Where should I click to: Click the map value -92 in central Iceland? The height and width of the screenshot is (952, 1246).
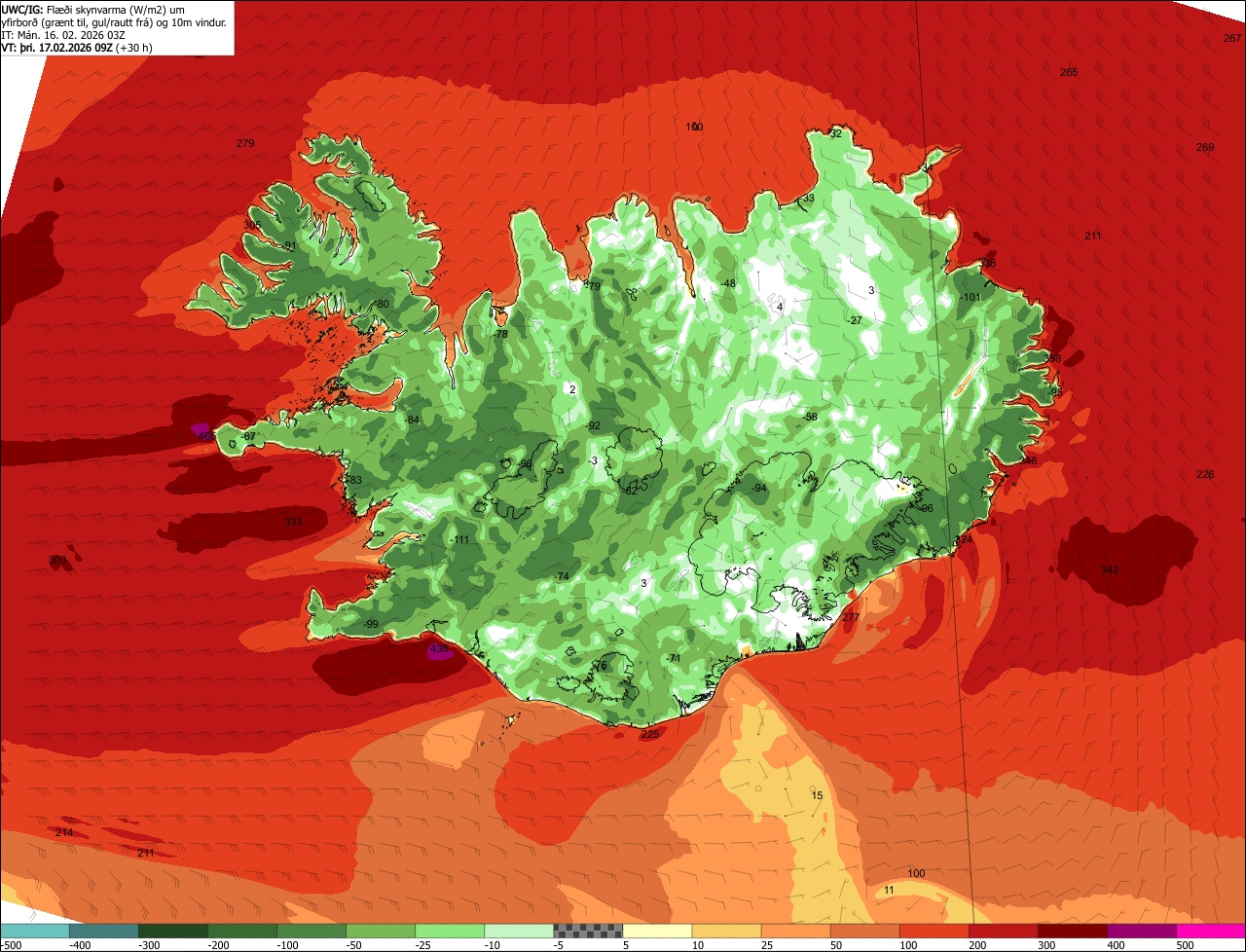tap(593, 425)
